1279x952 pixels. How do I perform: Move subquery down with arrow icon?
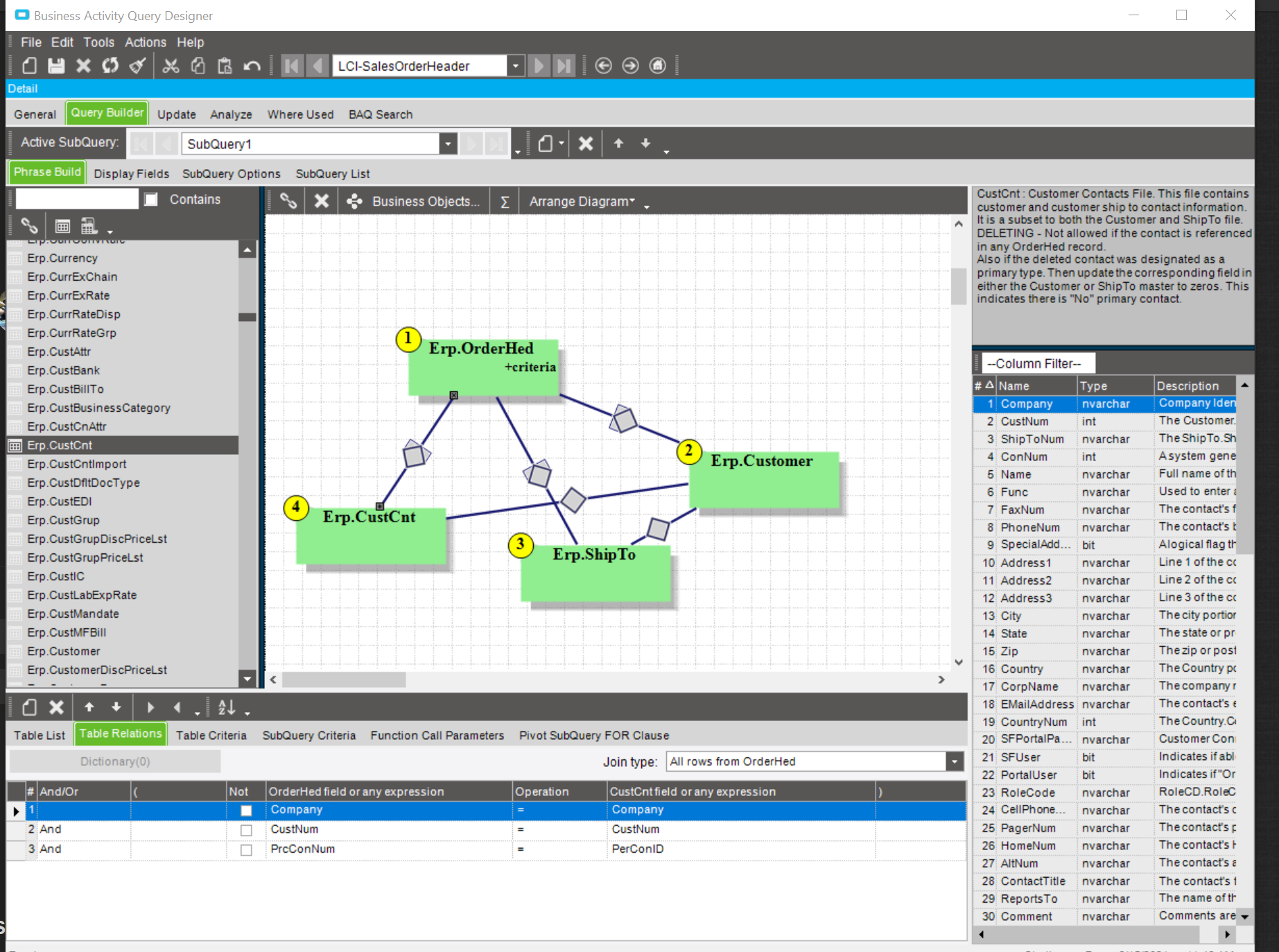pos(645,144)
